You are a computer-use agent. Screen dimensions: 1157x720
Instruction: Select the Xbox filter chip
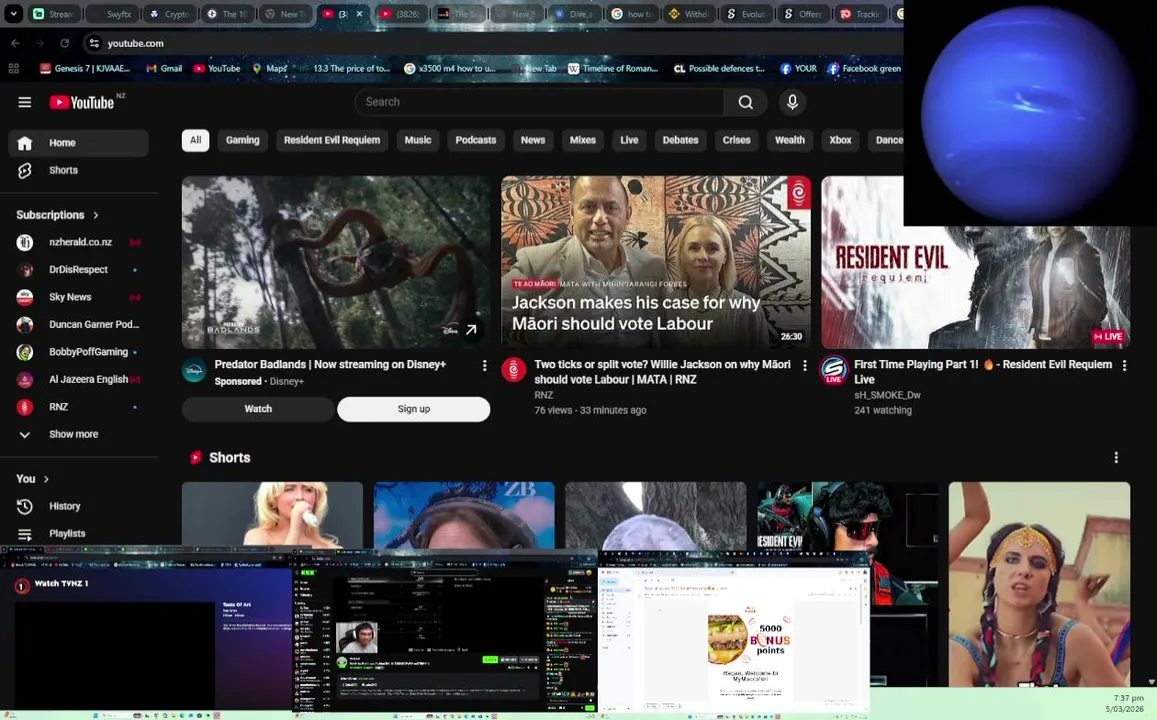[840, 140]
